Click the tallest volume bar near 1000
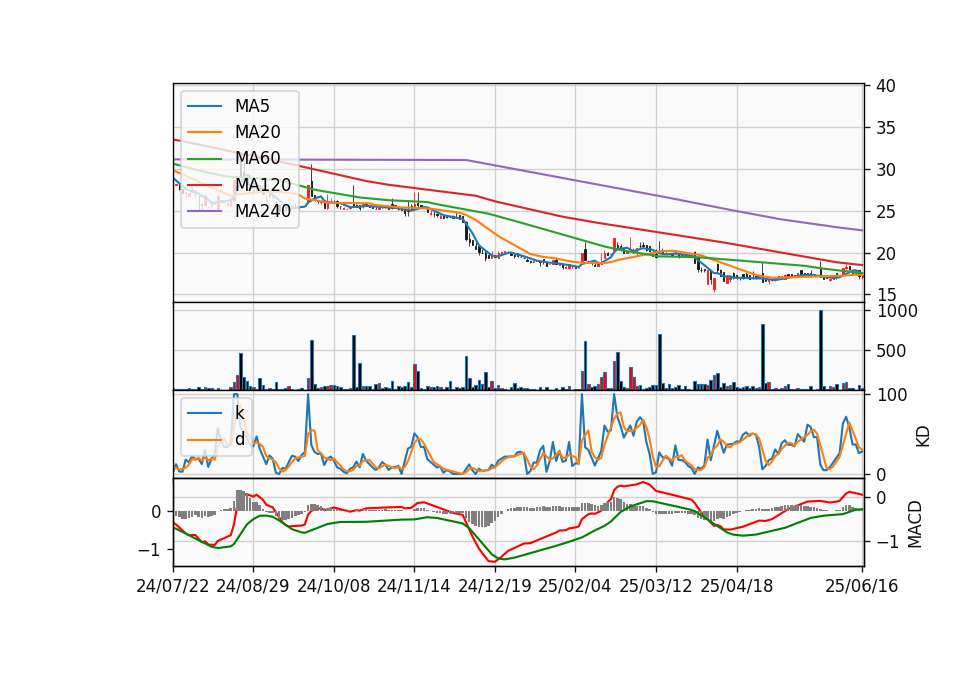 pos(821,350)
